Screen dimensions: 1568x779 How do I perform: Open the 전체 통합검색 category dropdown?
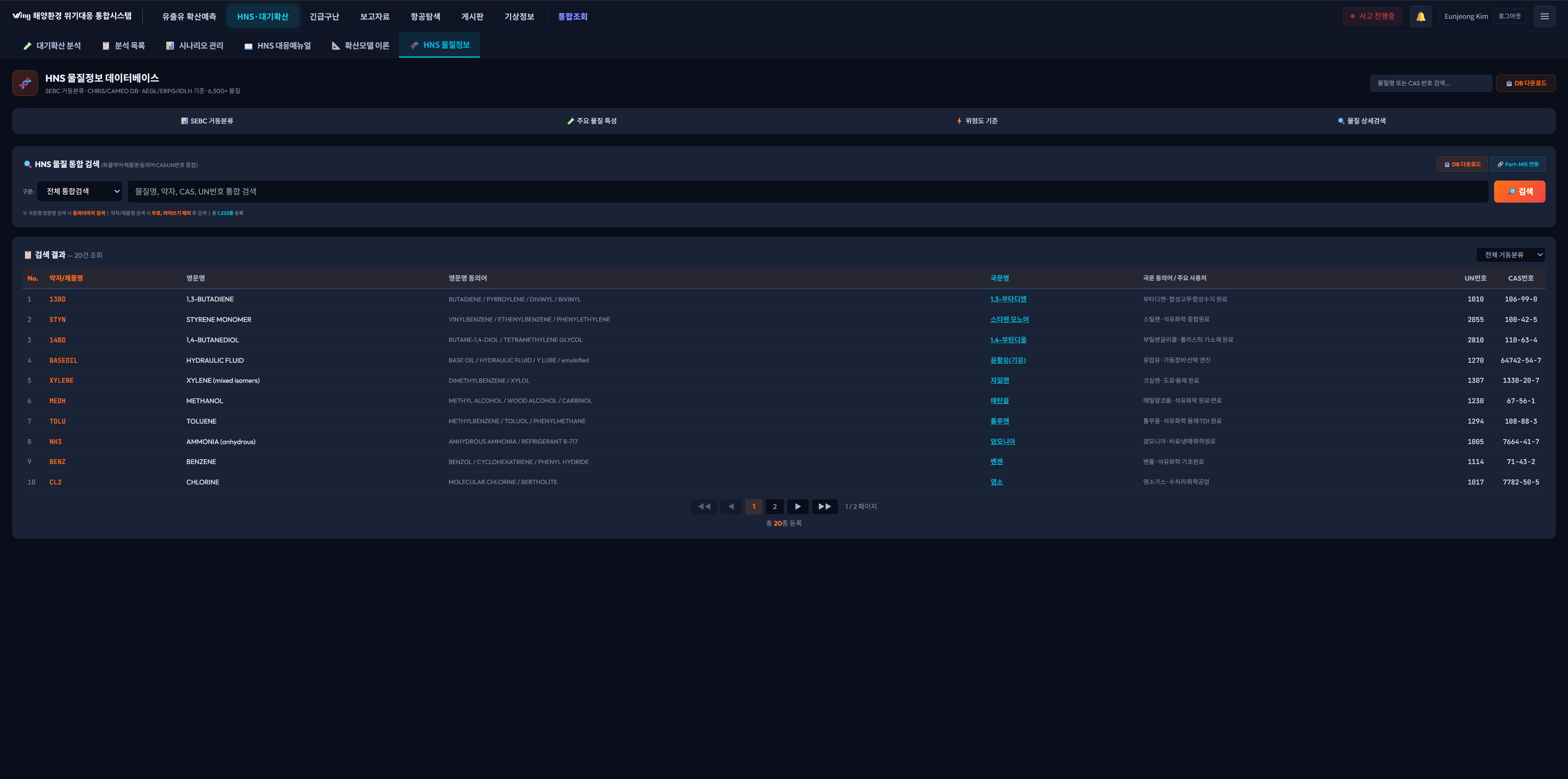pos(80,191)
